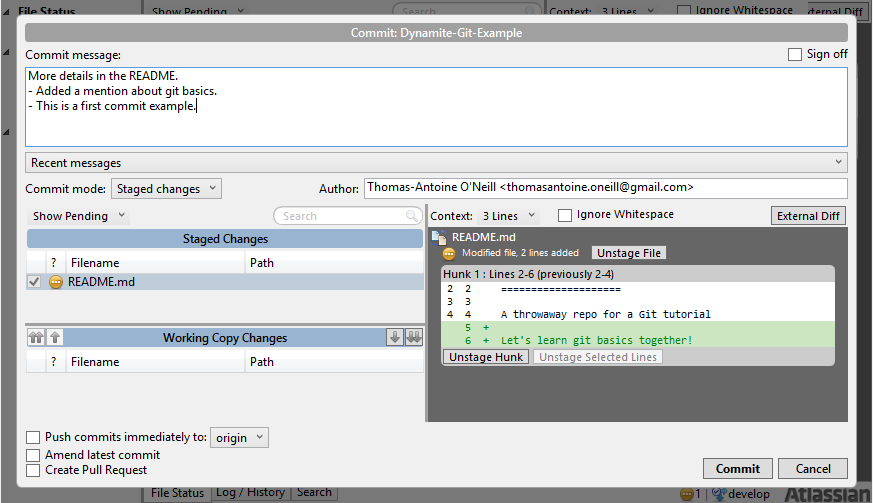Click the stage all files double-up arrow icon

pyautogui.click(x=36, y=337)
